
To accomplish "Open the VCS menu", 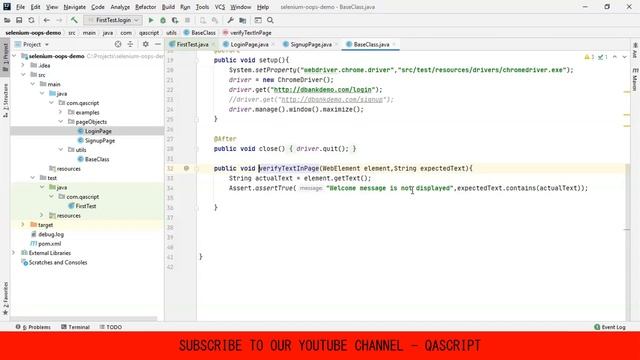I will pyautogui.click(x=220, y=7).
